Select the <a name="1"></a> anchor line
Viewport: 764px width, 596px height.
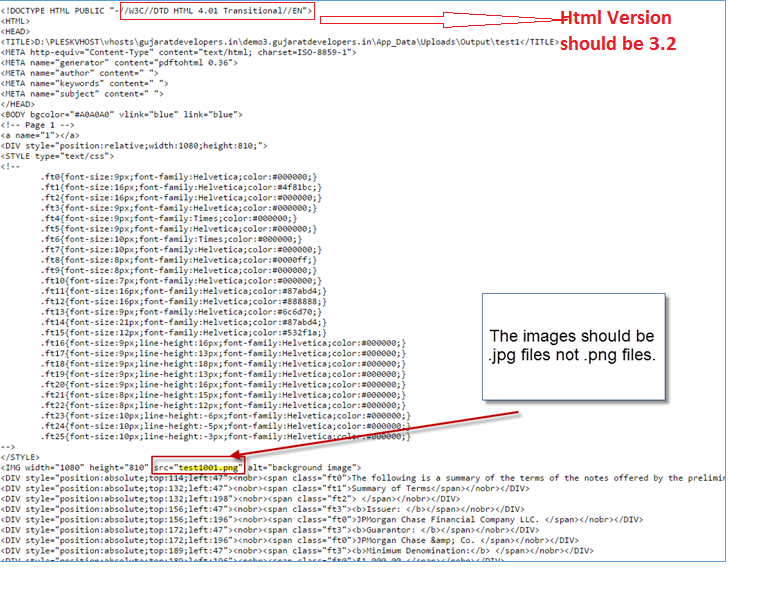point(40,135)
